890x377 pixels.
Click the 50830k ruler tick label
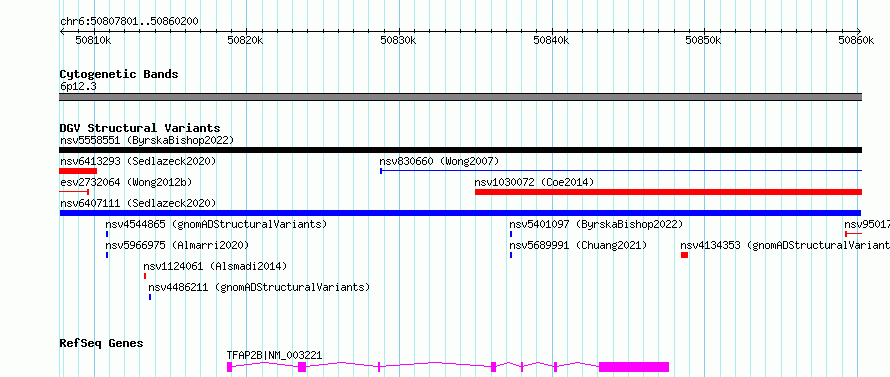tap(398, 40)
